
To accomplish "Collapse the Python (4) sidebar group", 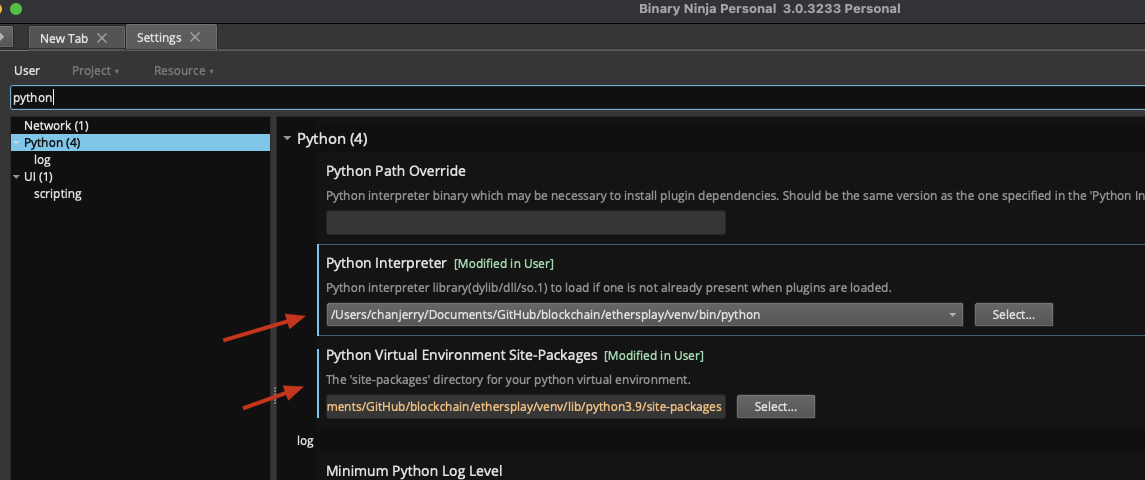I will [16, 142].
